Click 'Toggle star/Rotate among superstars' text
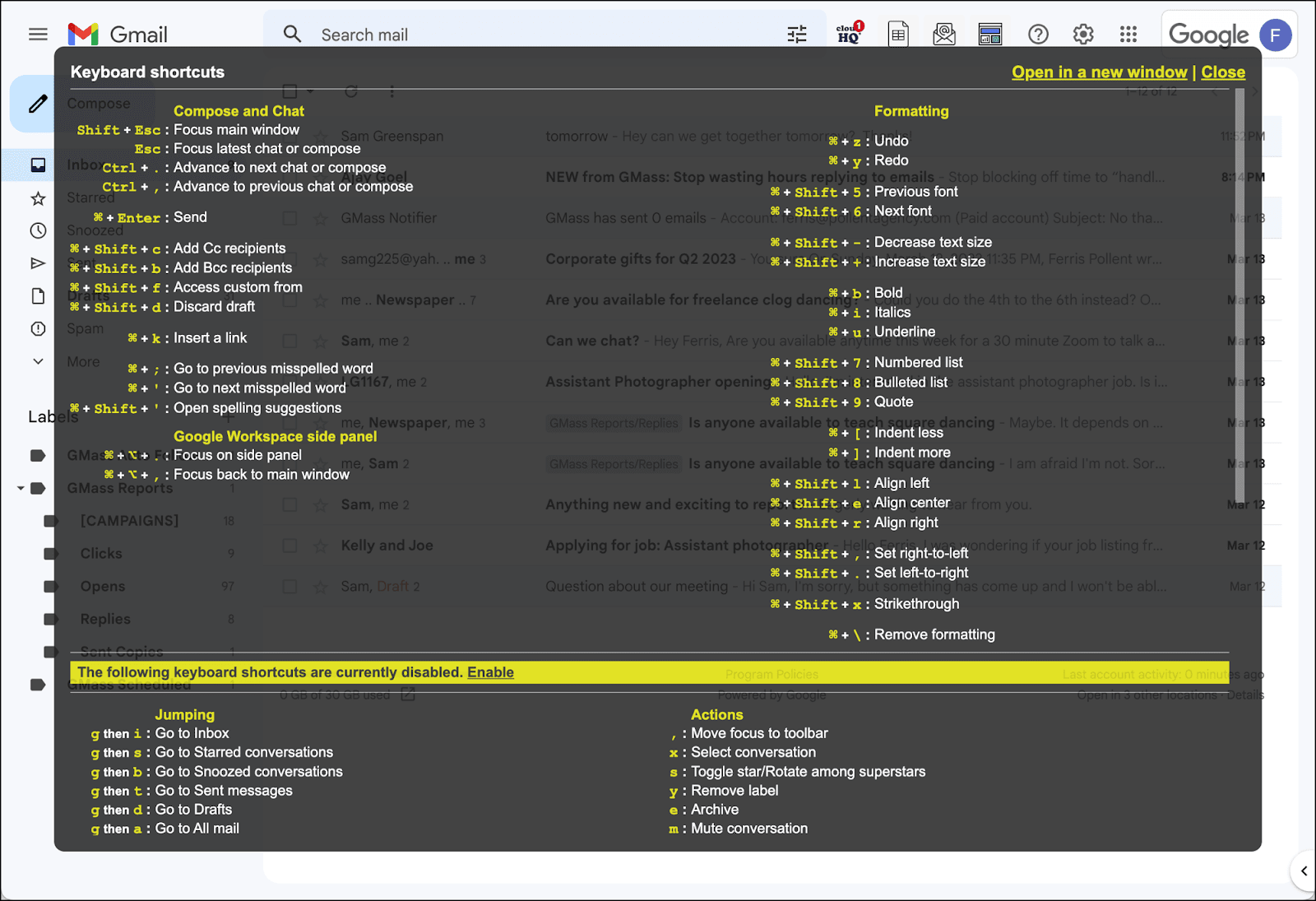 coord(808,772)
